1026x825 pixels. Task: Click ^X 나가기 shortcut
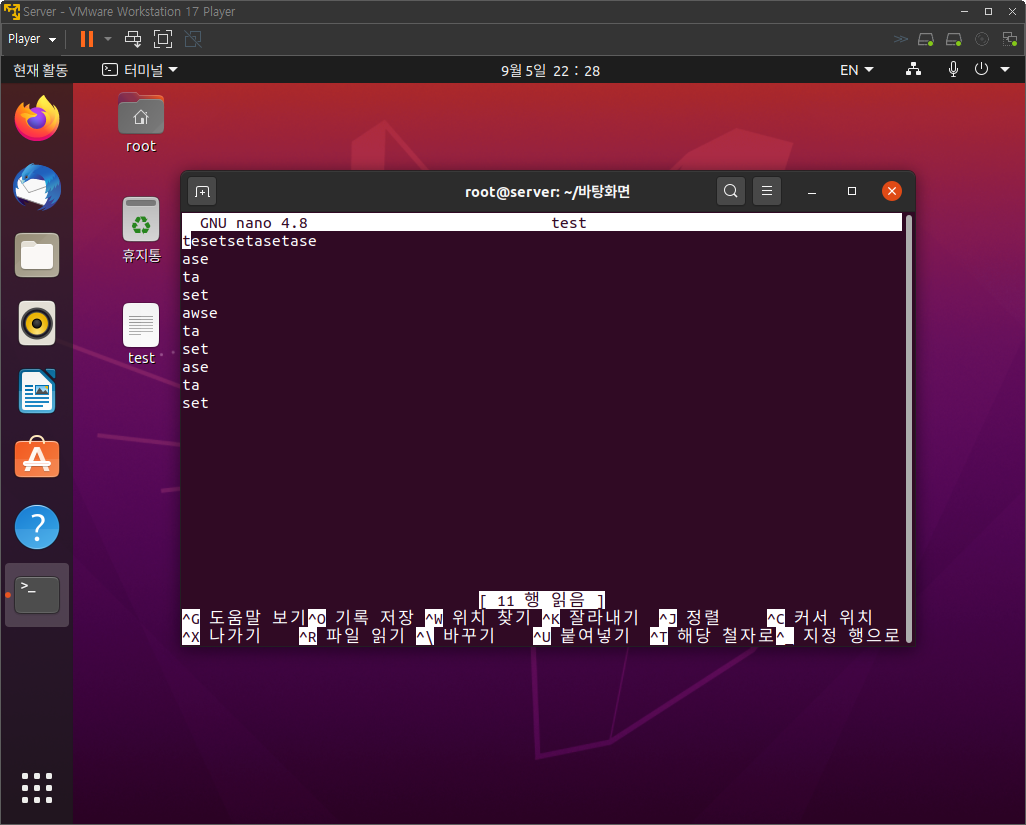click(221, 636)
